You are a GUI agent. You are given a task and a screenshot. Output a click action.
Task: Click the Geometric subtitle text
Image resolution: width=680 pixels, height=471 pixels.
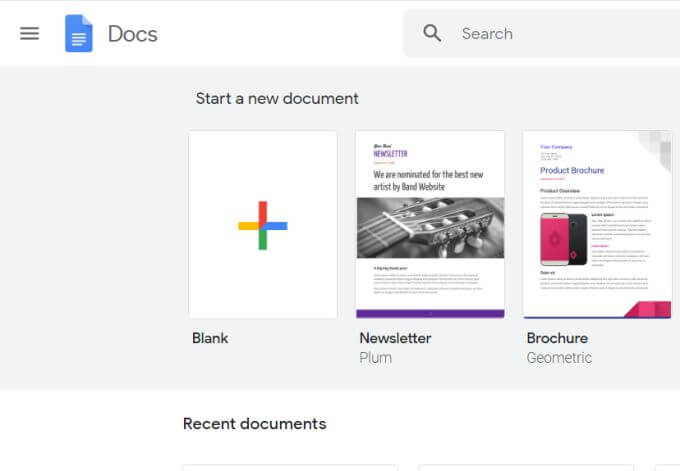(559, 357)
